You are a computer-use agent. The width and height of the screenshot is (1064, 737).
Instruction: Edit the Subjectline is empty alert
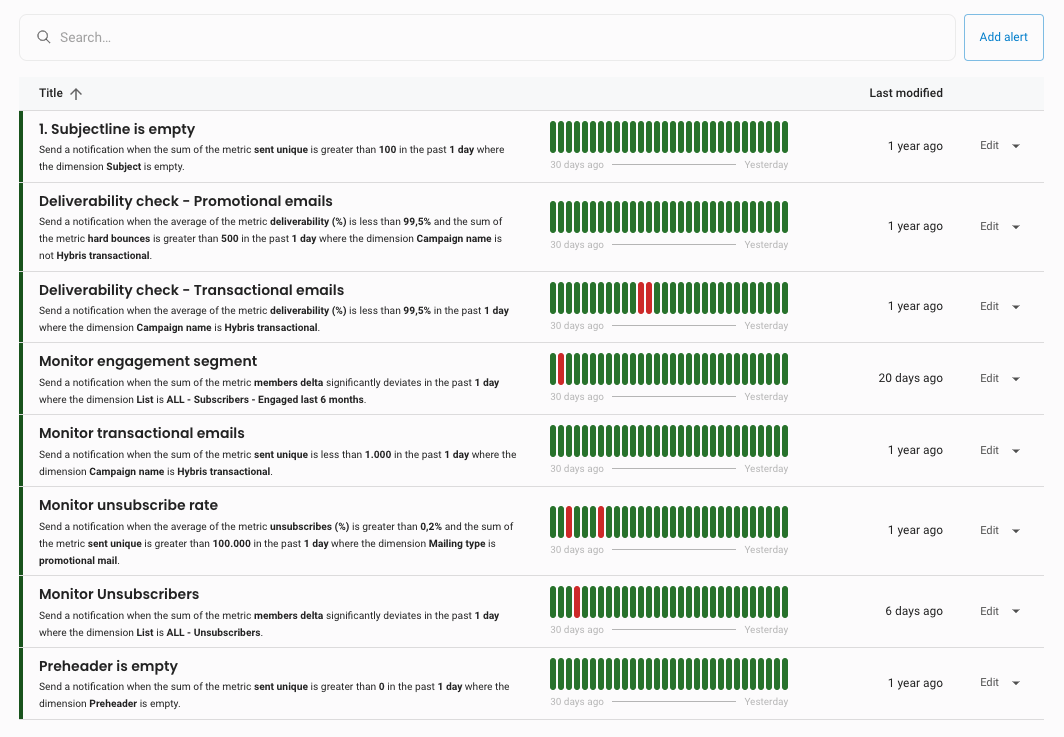pyautogui.click(x=989, y=146)
